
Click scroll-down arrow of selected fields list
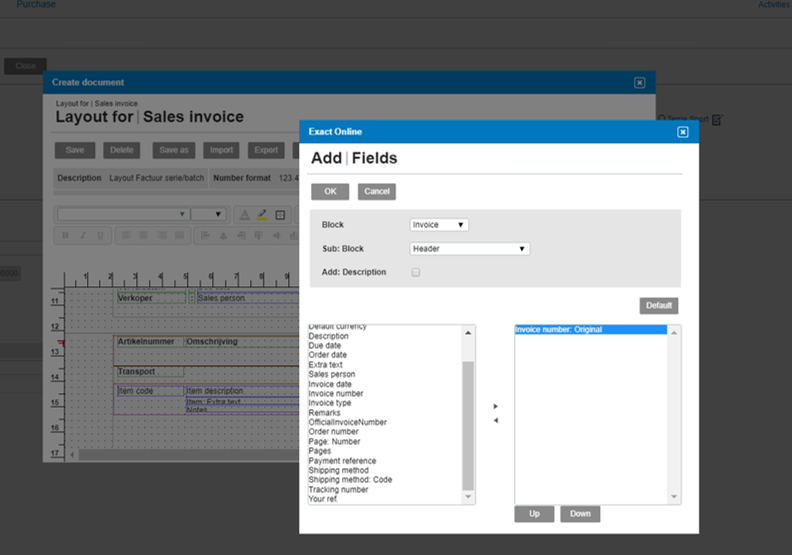(674, 497)
